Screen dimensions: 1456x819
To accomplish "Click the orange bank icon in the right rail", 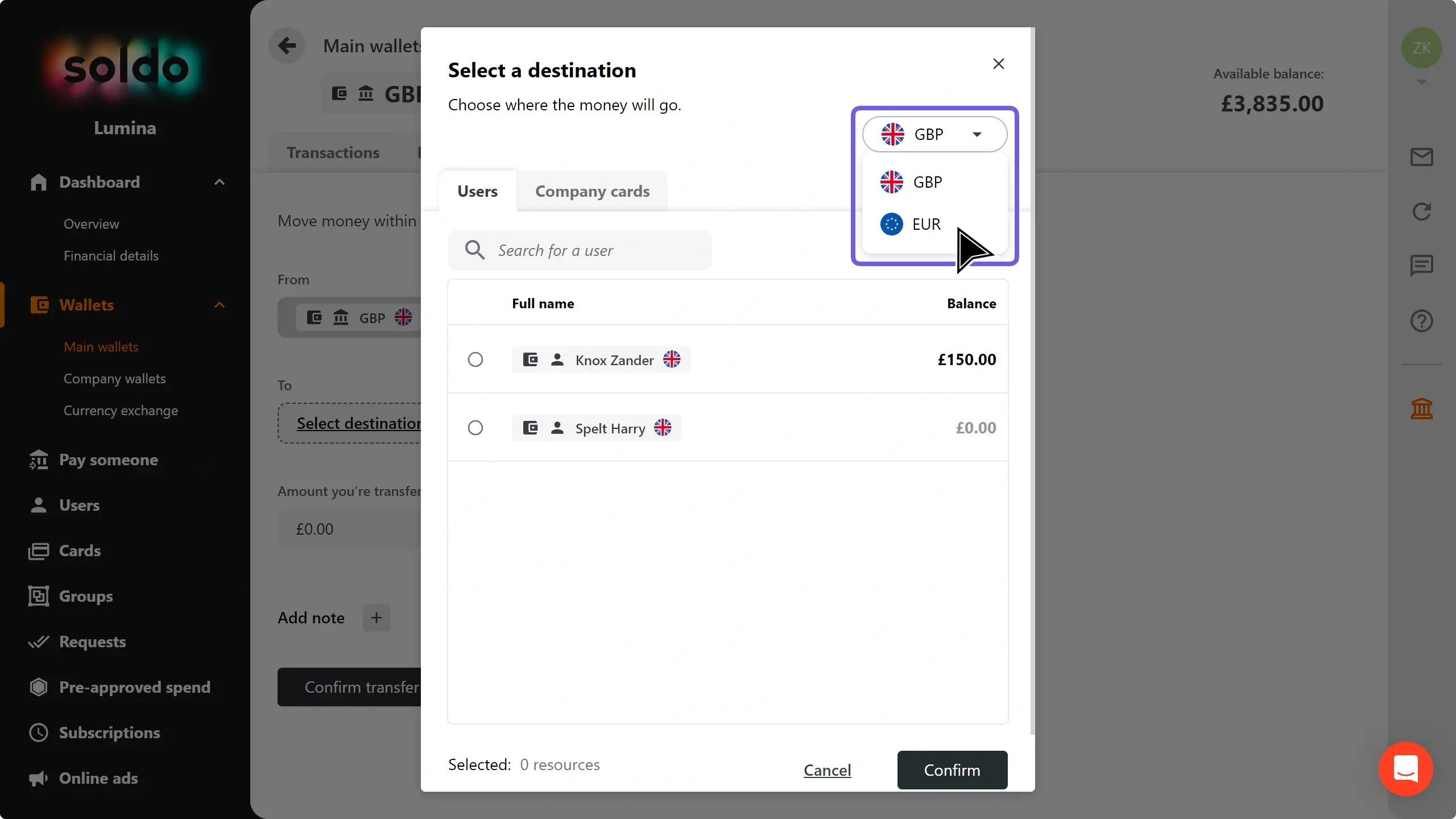I will pos(1421,408).
